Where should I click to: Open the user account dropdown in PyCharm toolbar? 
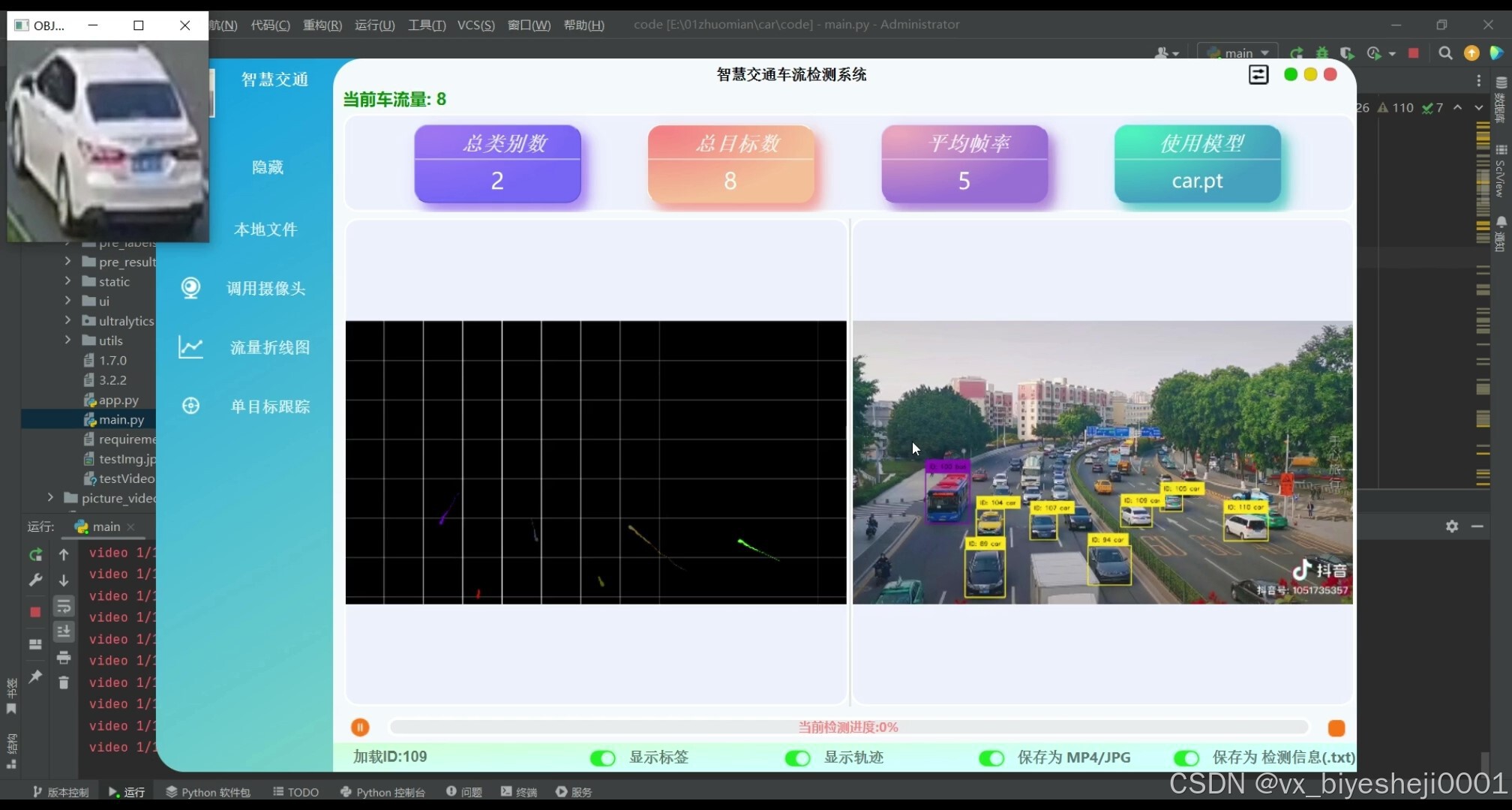click(x=1166, y=53)
